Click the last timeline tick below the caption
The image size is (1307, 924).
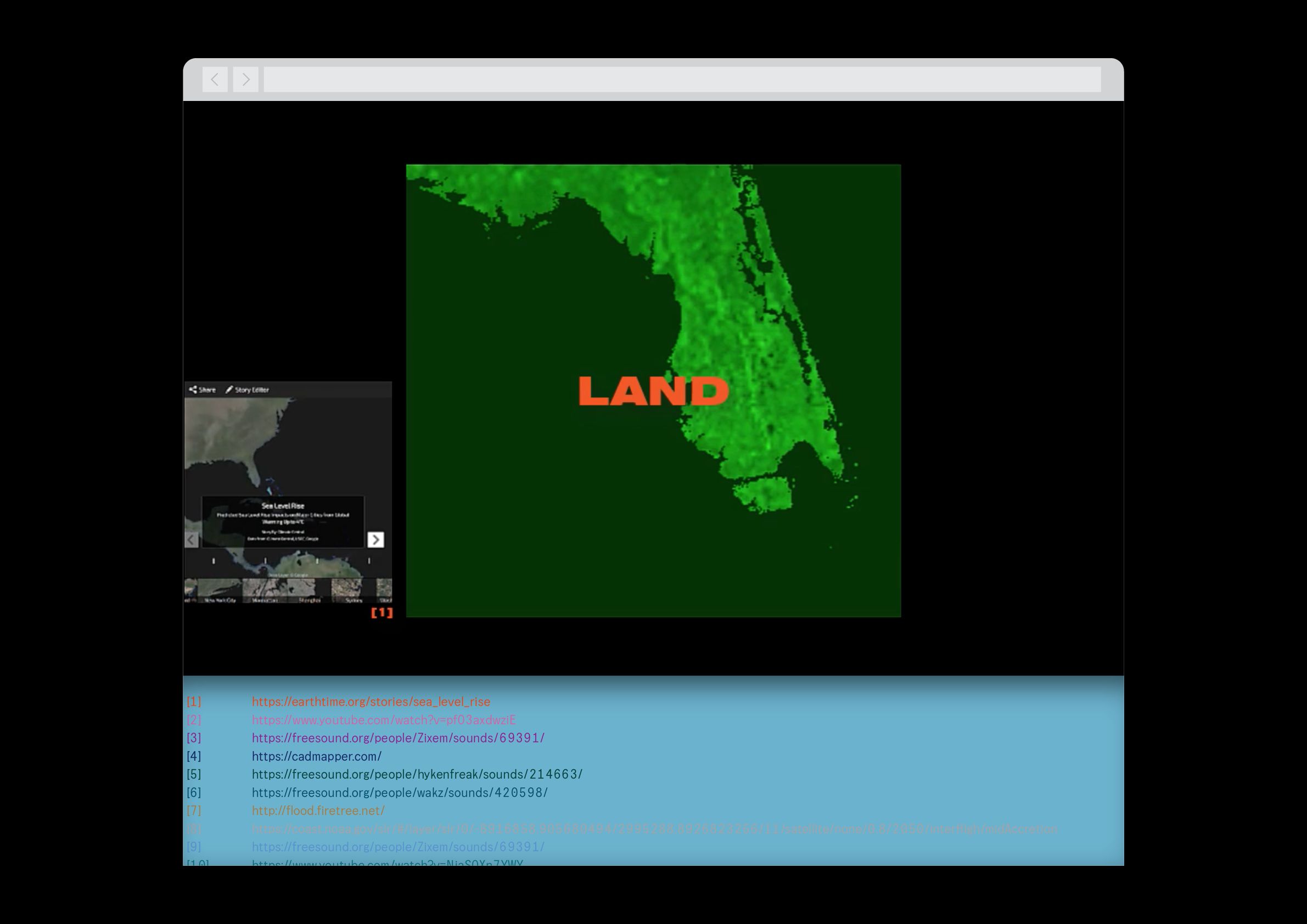tap(369, 561)
